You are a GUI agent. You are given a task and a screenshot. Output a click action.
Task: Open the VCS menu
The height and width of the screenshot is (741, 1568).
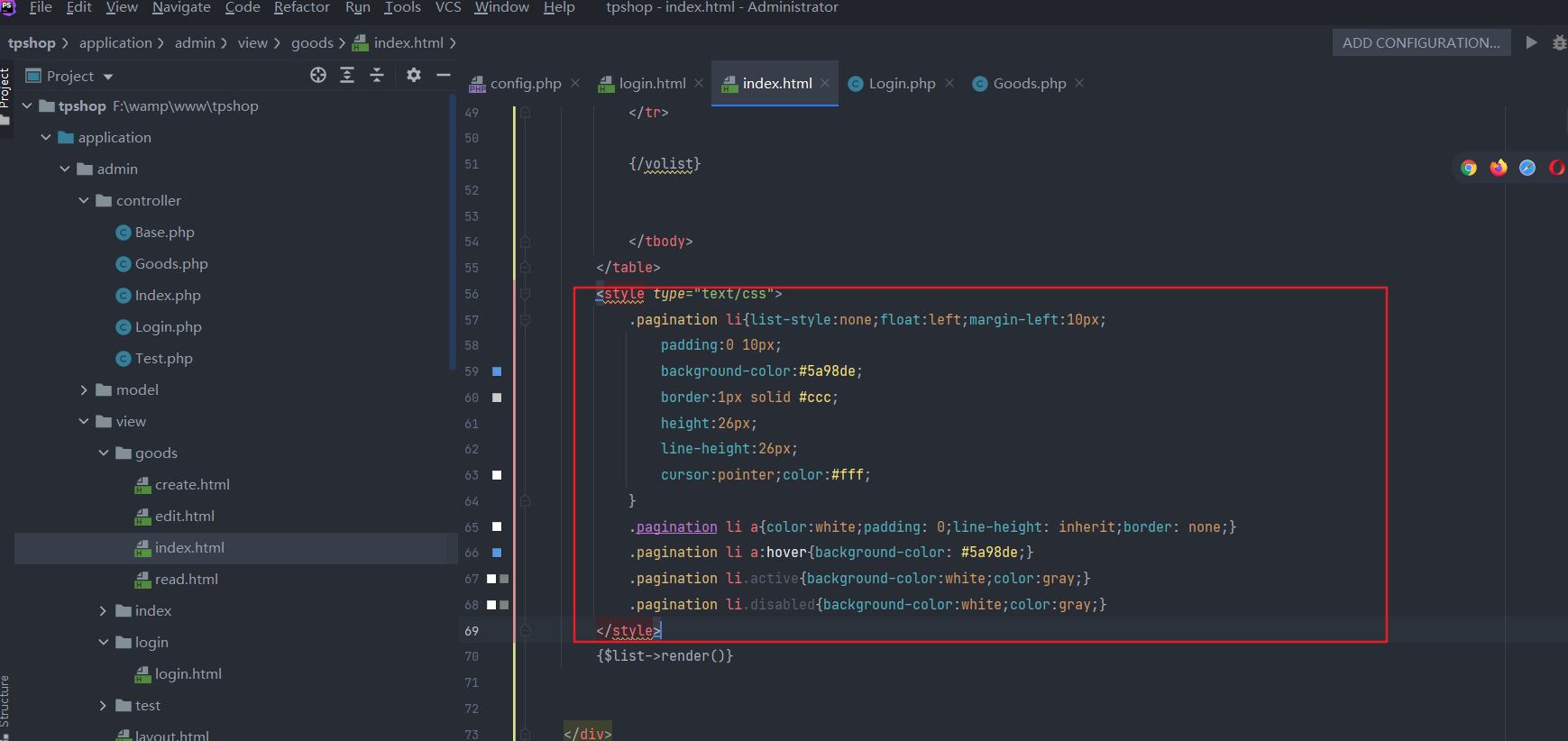click(448, 7)
